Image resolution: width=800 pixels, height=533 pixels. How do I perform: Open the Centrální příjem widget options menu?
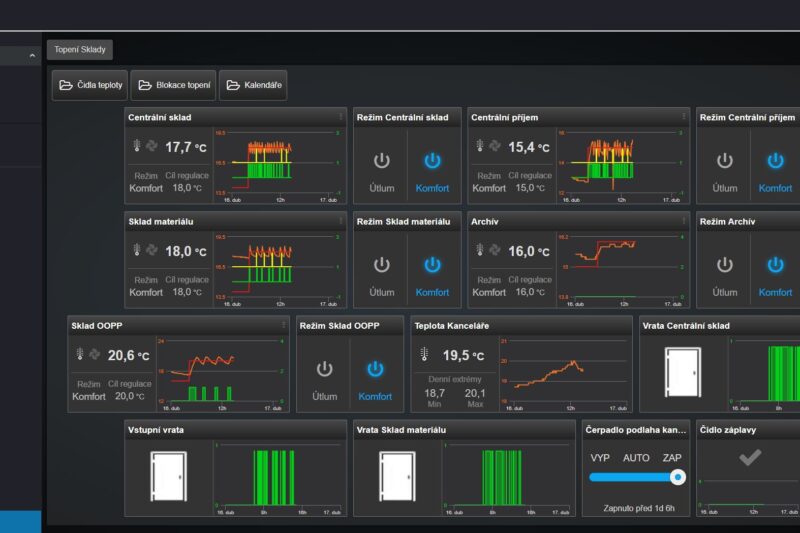tap(684, 117)
